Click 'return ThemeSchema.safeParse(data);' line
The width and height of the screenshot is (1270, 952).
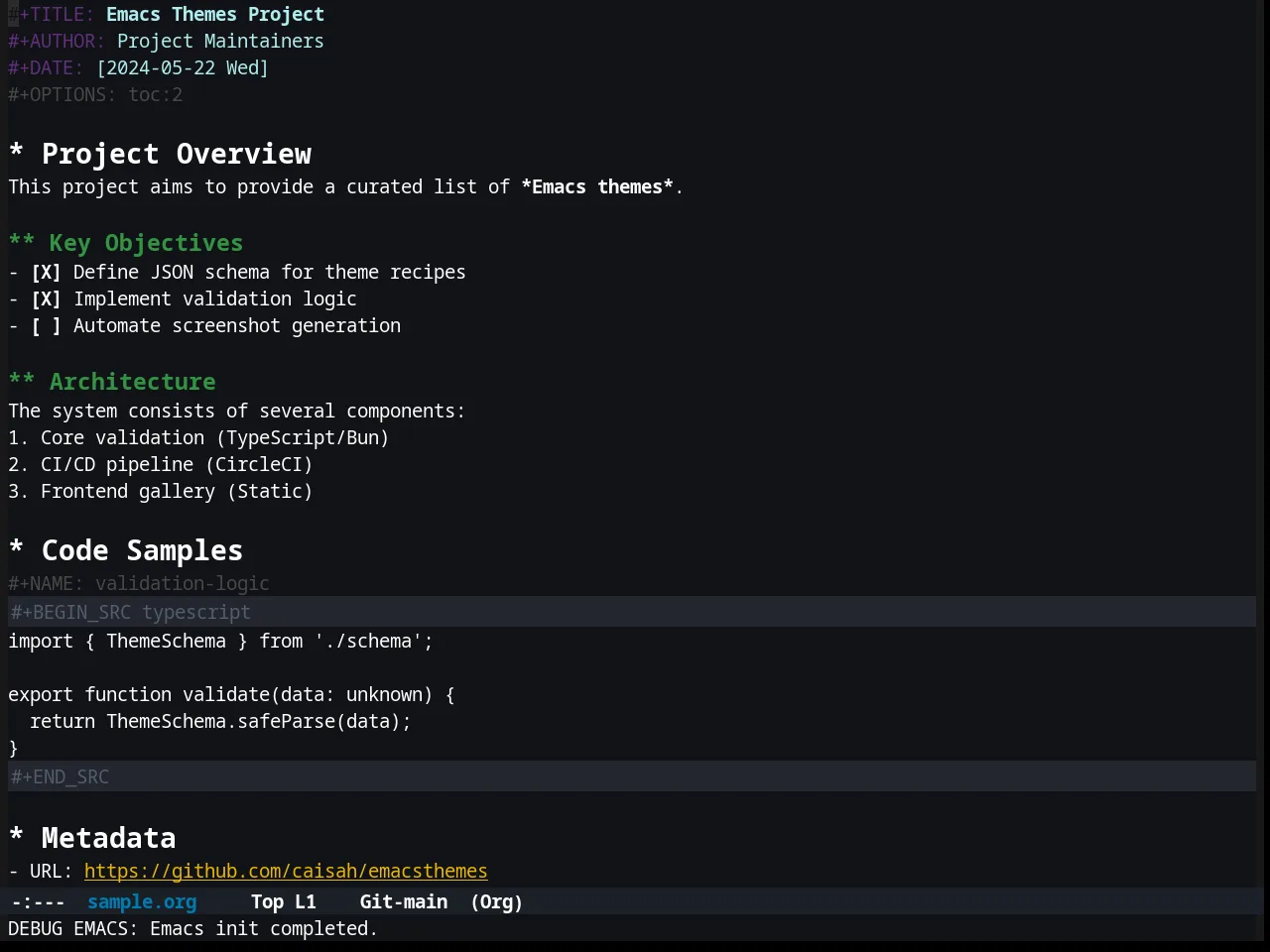click(x=220, y=721)
